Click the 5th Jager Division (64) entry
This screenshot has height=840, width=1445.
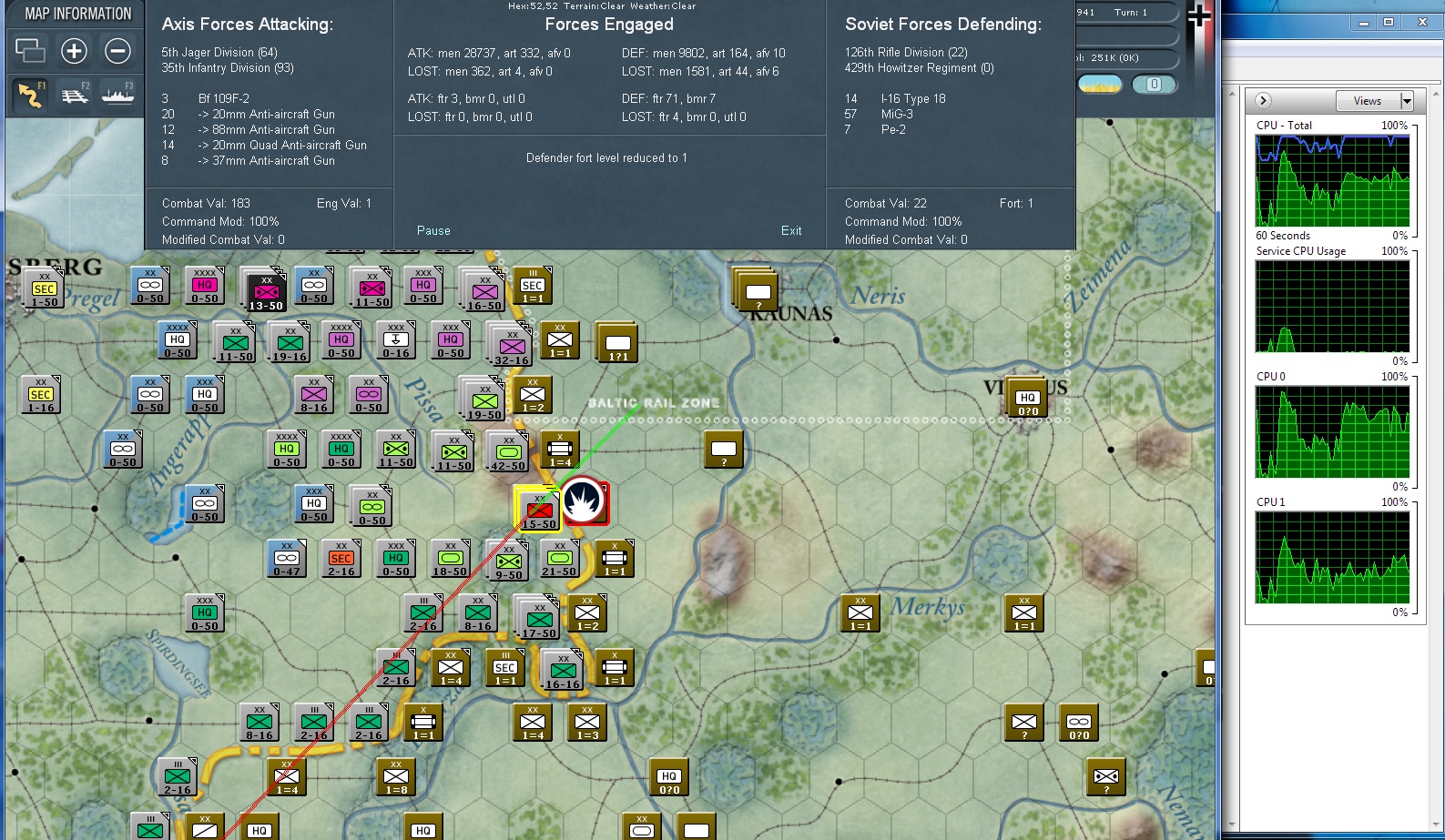pyautogui.click(x=219, y=53)
